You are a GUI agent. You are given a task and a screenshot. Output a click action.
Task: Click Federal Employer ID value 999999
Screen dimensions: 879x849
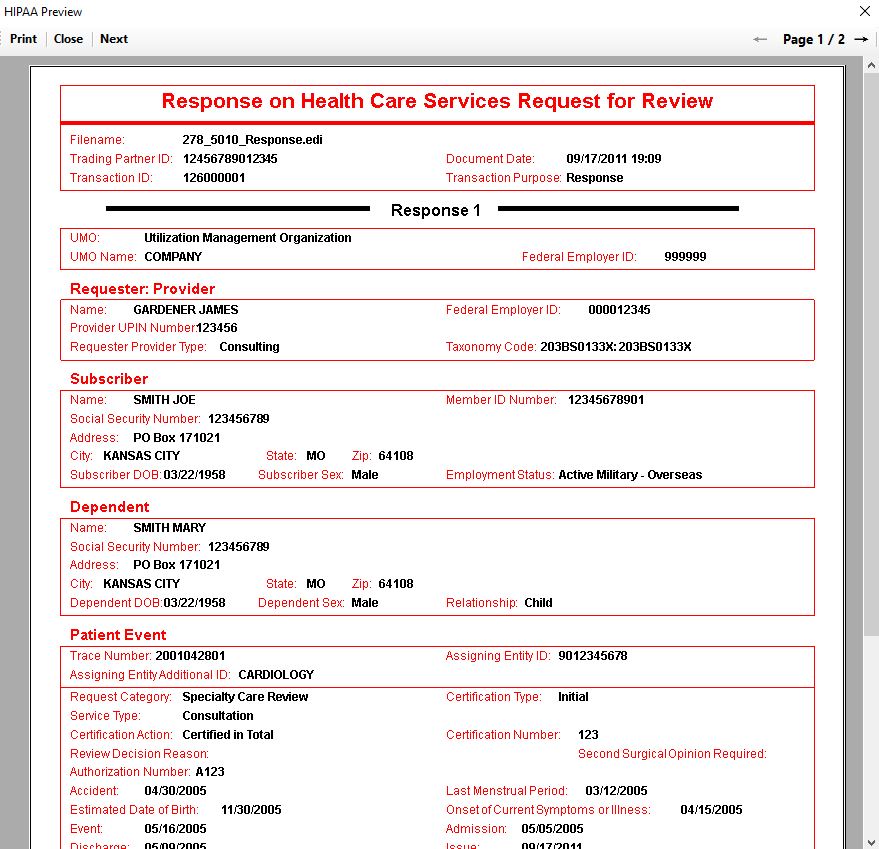tap(685, 257)
